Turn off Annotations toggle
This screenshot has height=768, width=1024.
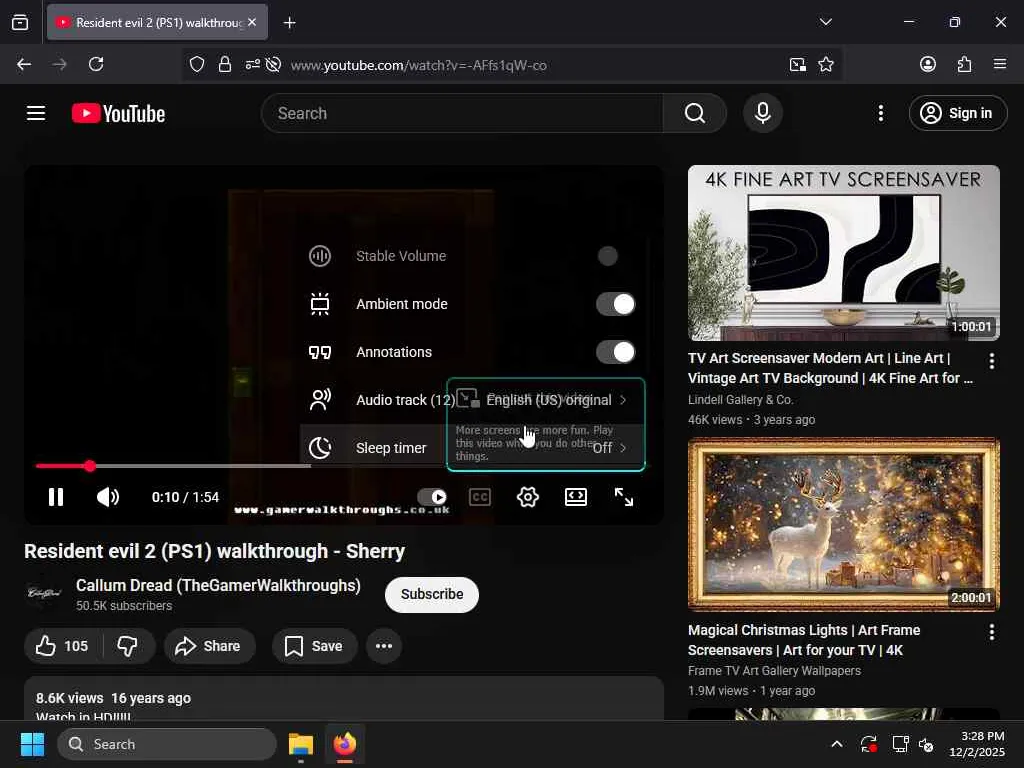click(x=615, y=352)
